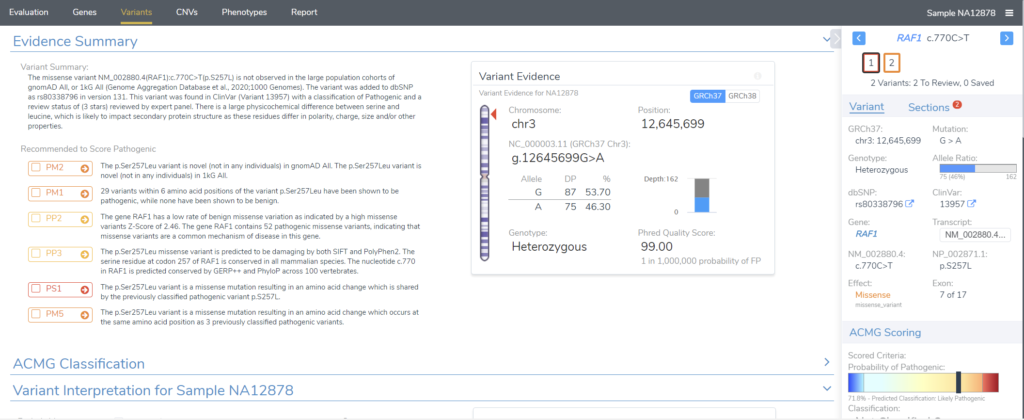Image resolution: width=1024 pixels, height=420 pixels.
Task: Switch to the Sections sidebar tab
Action: [929, 108]
